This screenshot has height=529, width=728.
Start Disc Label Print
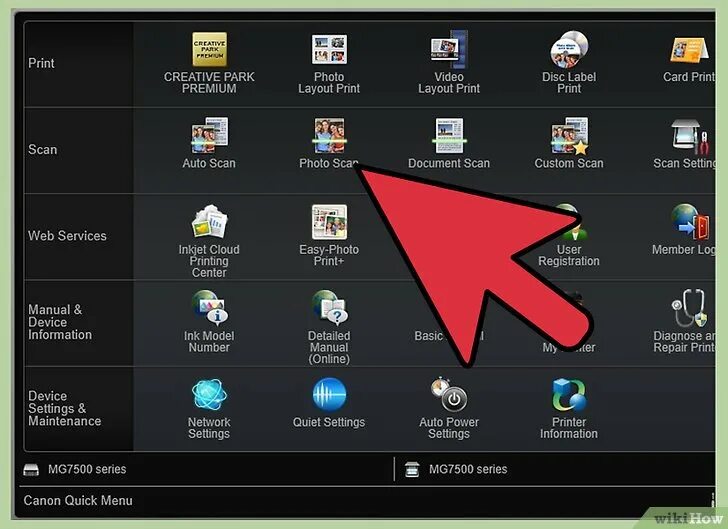click(569, 63)
